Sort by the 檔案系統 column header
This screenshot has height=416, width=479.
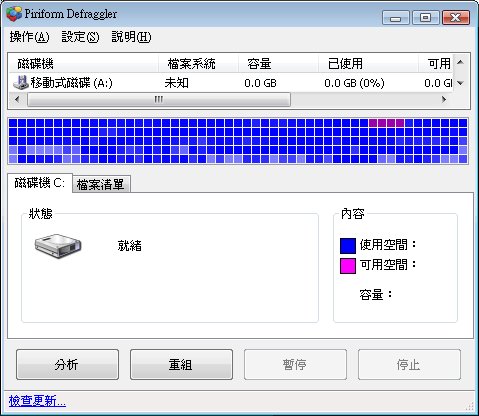coord(198,63)
